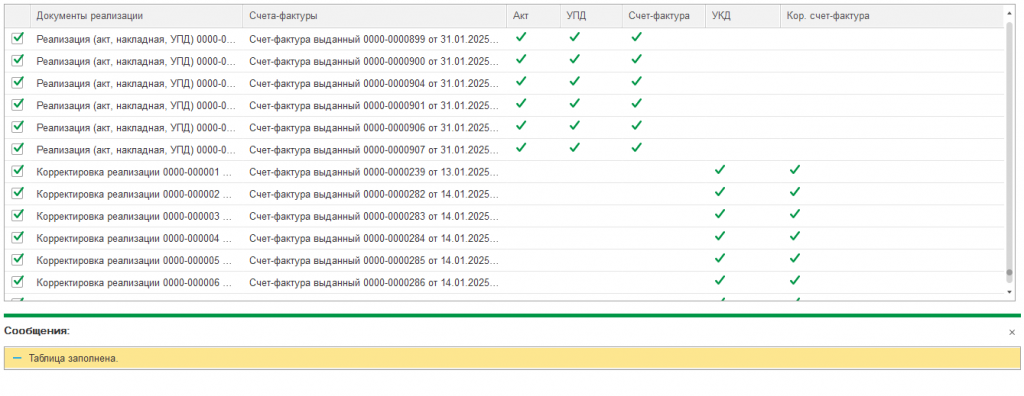The height and width of the screenshot is (396, 1024).
Task: Click УПД checkmark for invoice 0000-0000904
Action: pos(574,82)
